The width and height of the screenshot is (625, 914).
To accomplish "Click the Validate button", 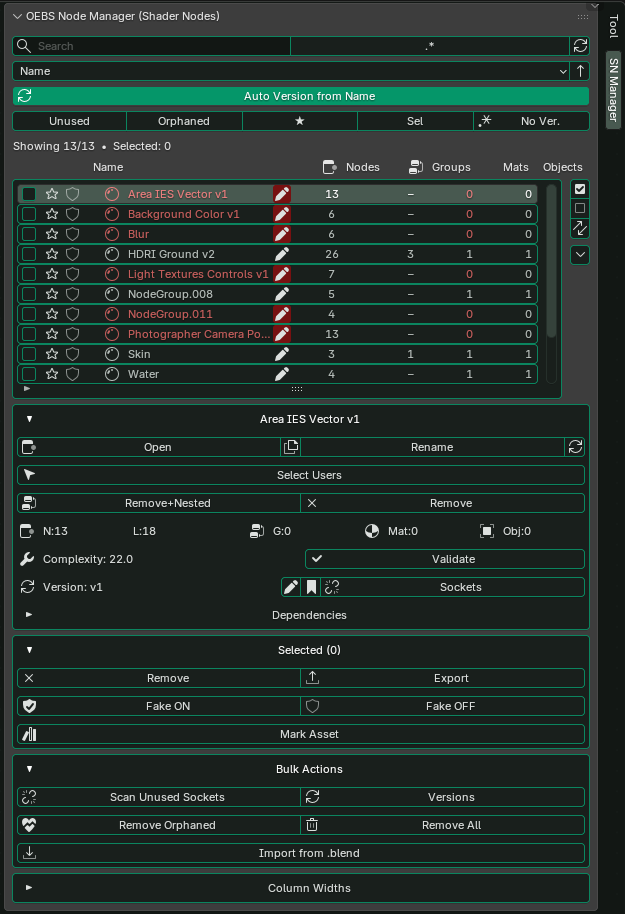I will point(445,559).
